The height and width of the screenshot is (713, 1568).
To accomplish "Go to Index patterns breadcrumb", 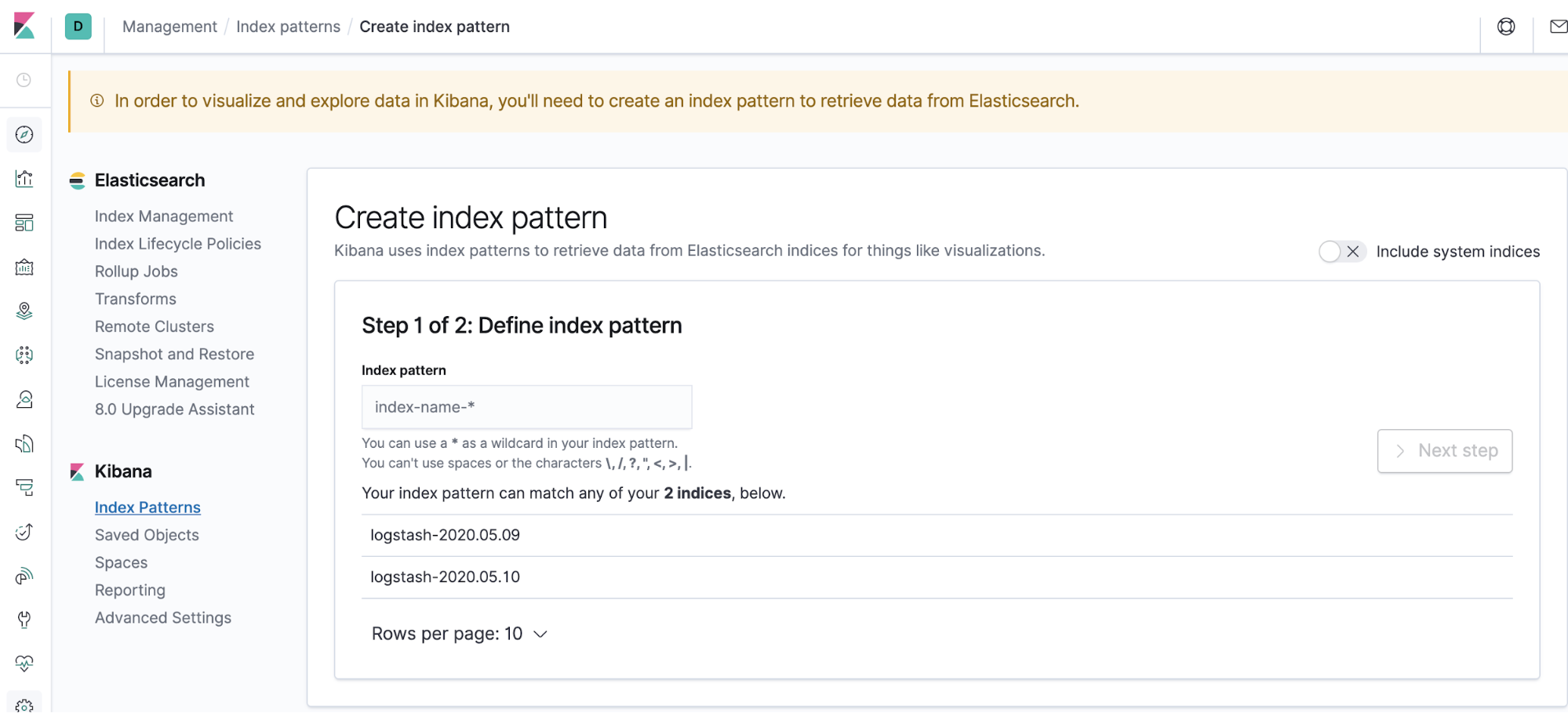I will (288, 27).
